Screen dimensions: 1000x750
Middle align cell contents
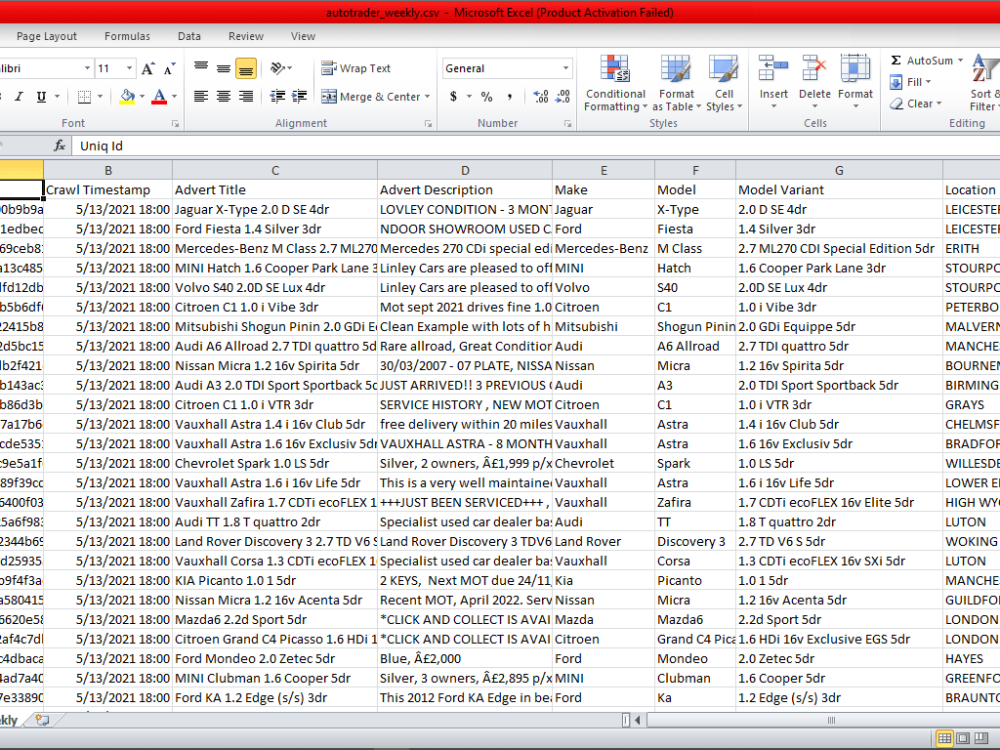(223, 68)
